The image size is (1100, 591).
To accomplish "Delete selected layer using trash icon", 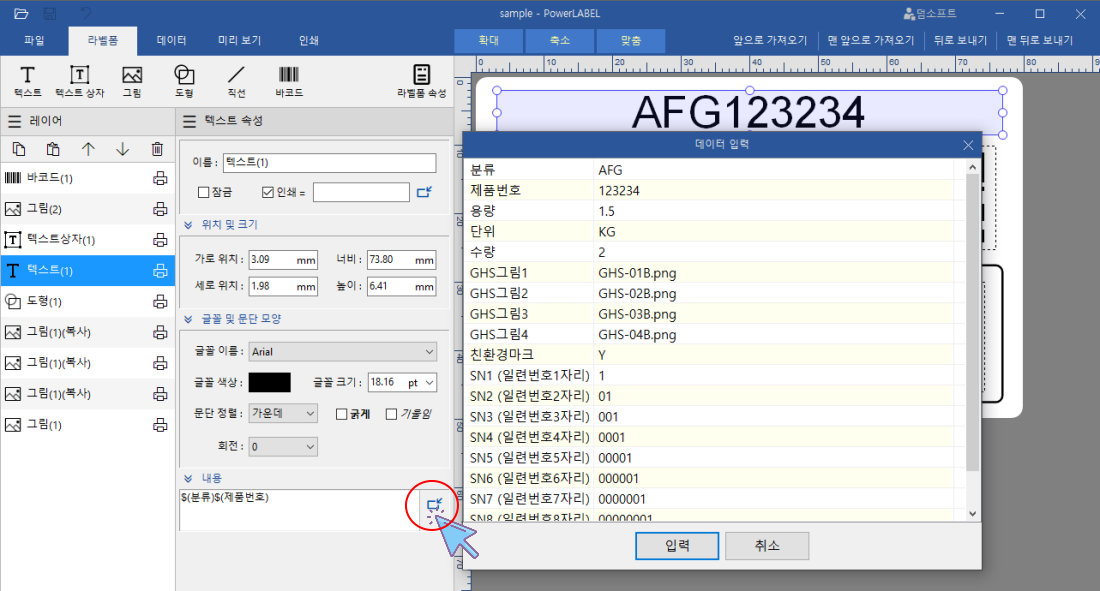I will click(156, 148).
